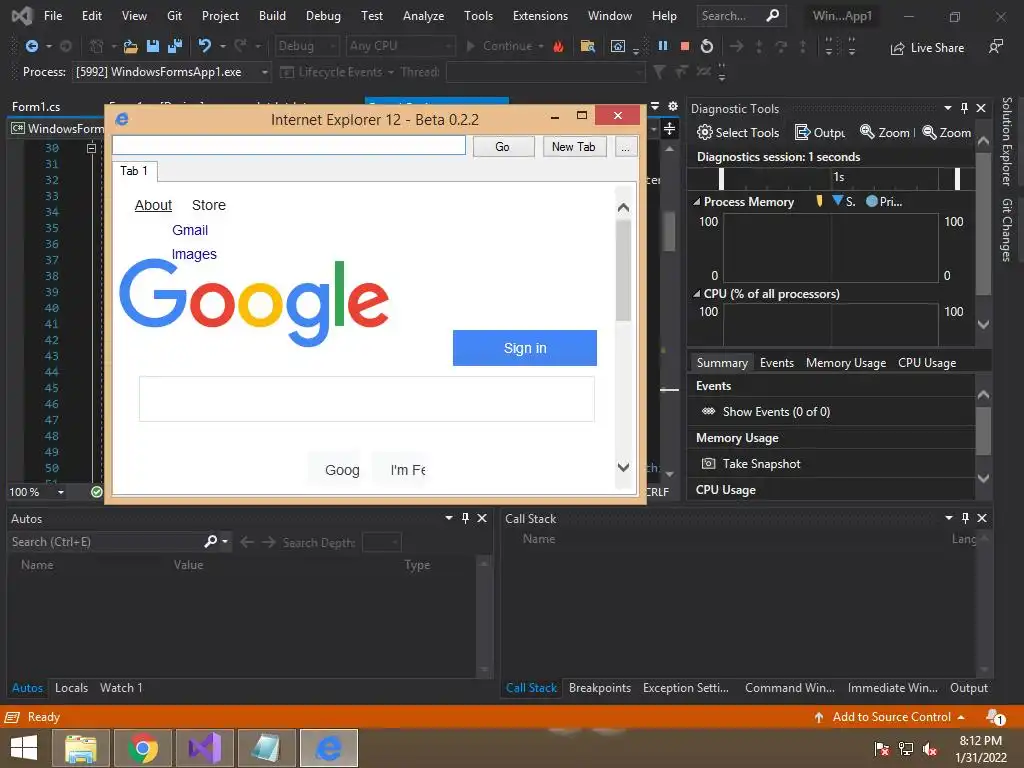Image resolution: width=1024 pixels, height=768 pixels.
Task: Open the Solution Explorer side tab
Action: tap(1006, 141)
